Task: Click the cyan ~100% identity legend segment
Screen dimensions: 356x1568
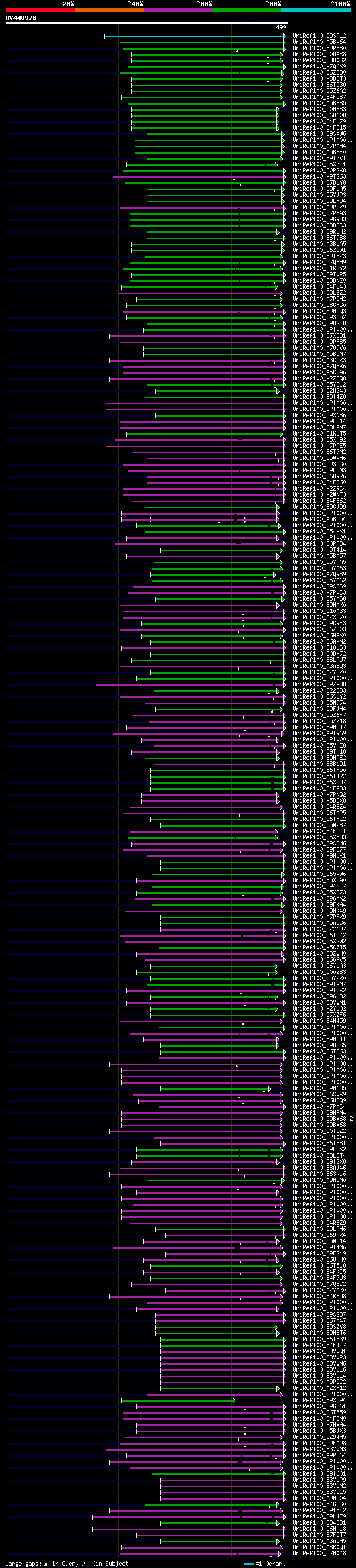Action: (316, 10)
